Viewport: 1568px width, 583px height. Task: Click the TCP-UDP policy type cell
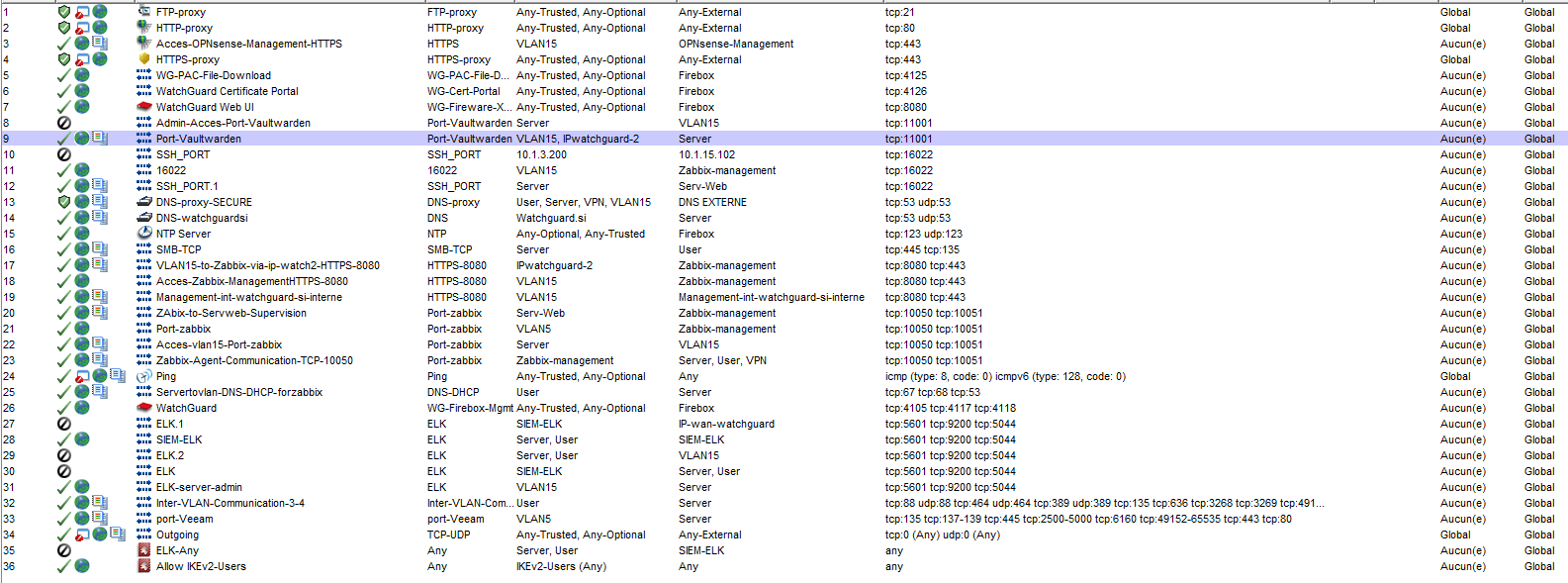[x=448, y=534]
